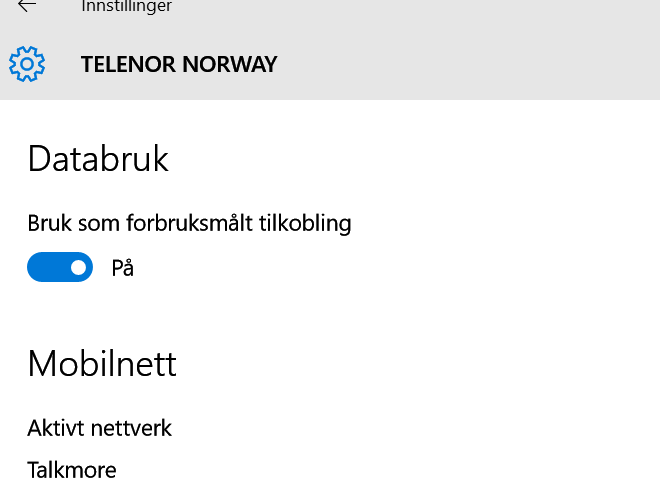
Task: Click the word 'tilkobling' in the setting label
Action: coord(305,223)
